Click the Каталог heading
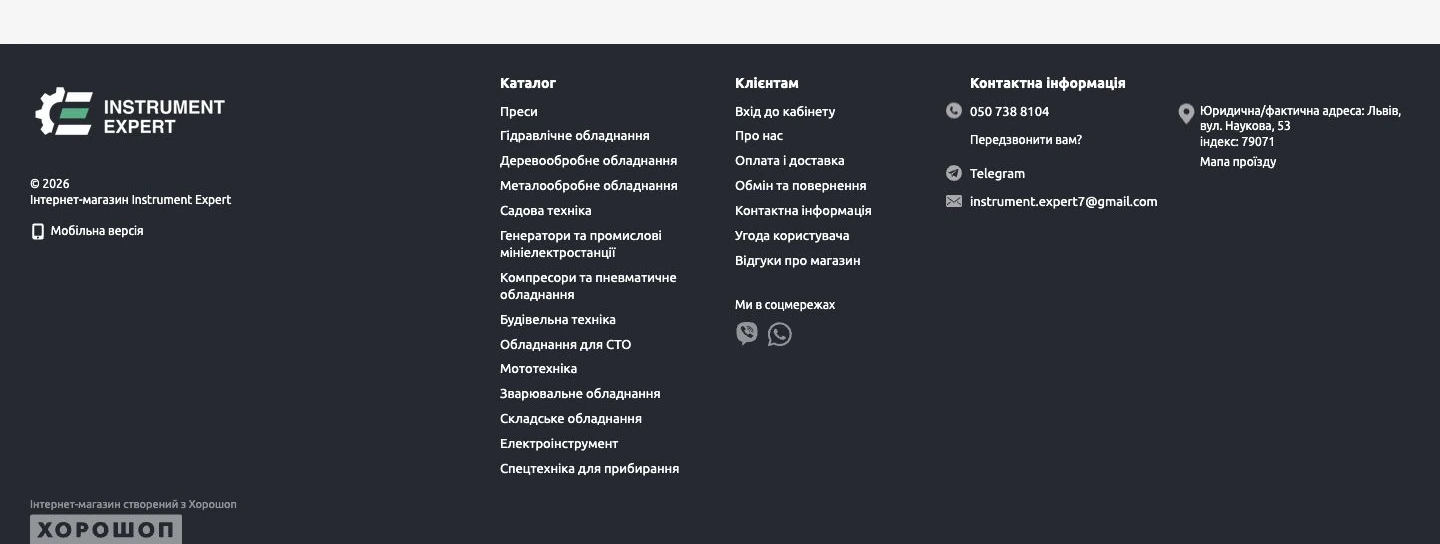 click(528, 83)
